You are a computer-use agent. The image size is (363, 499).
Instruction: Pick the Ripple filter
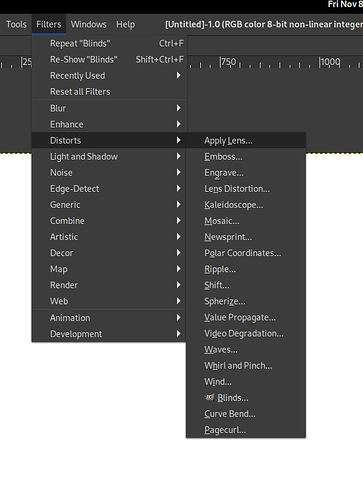click(246, 269)
